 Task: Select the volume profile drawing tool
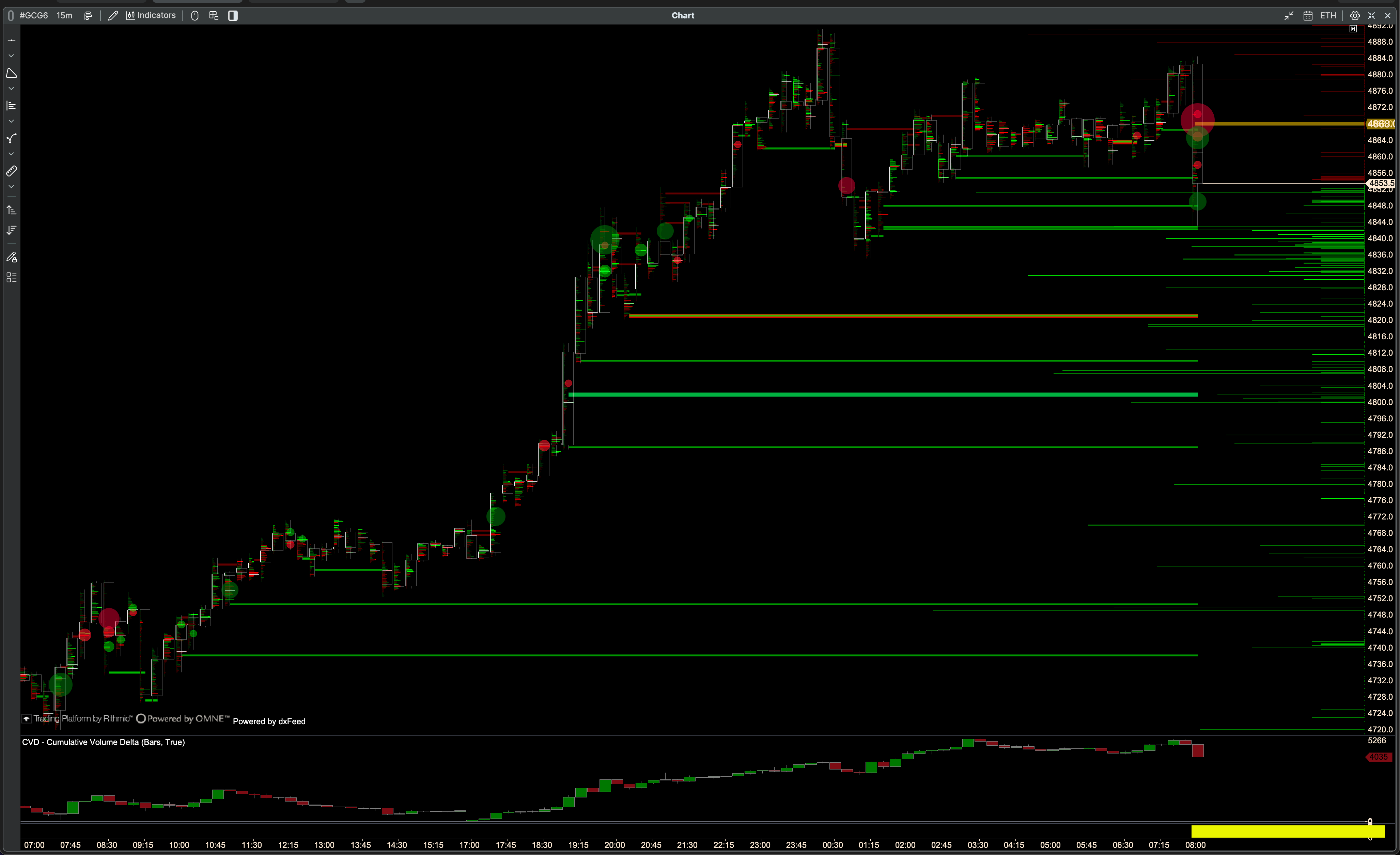(11, 106)
